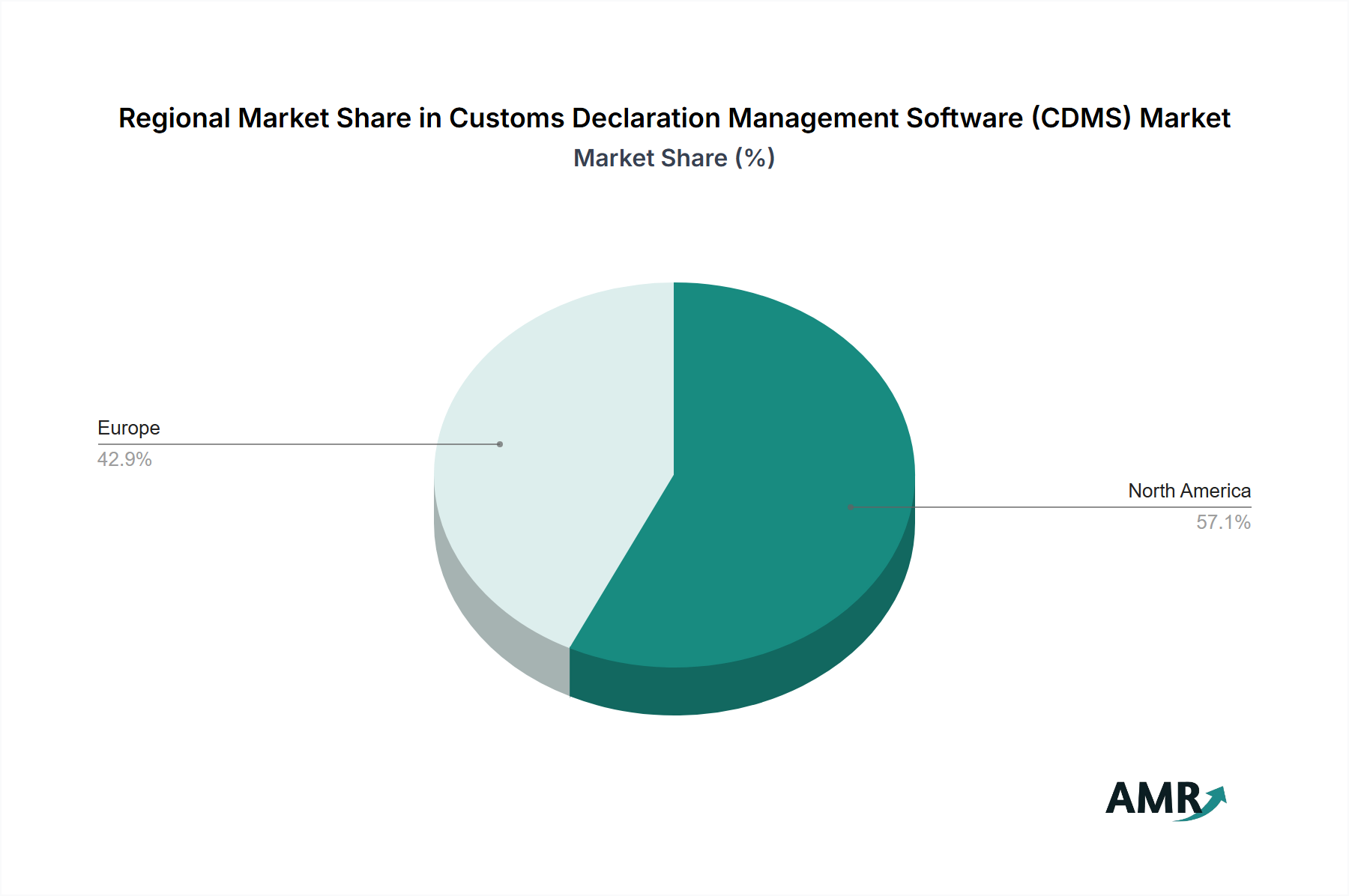The image size is (1349, 896).
Task: Select the 42.9% value text
Action: pyautogui.click(x=124, y=459)
